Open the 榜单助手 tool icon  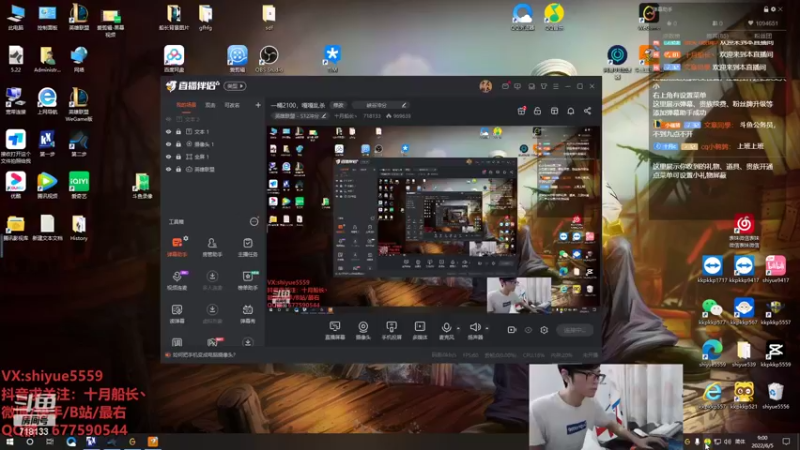247,280
